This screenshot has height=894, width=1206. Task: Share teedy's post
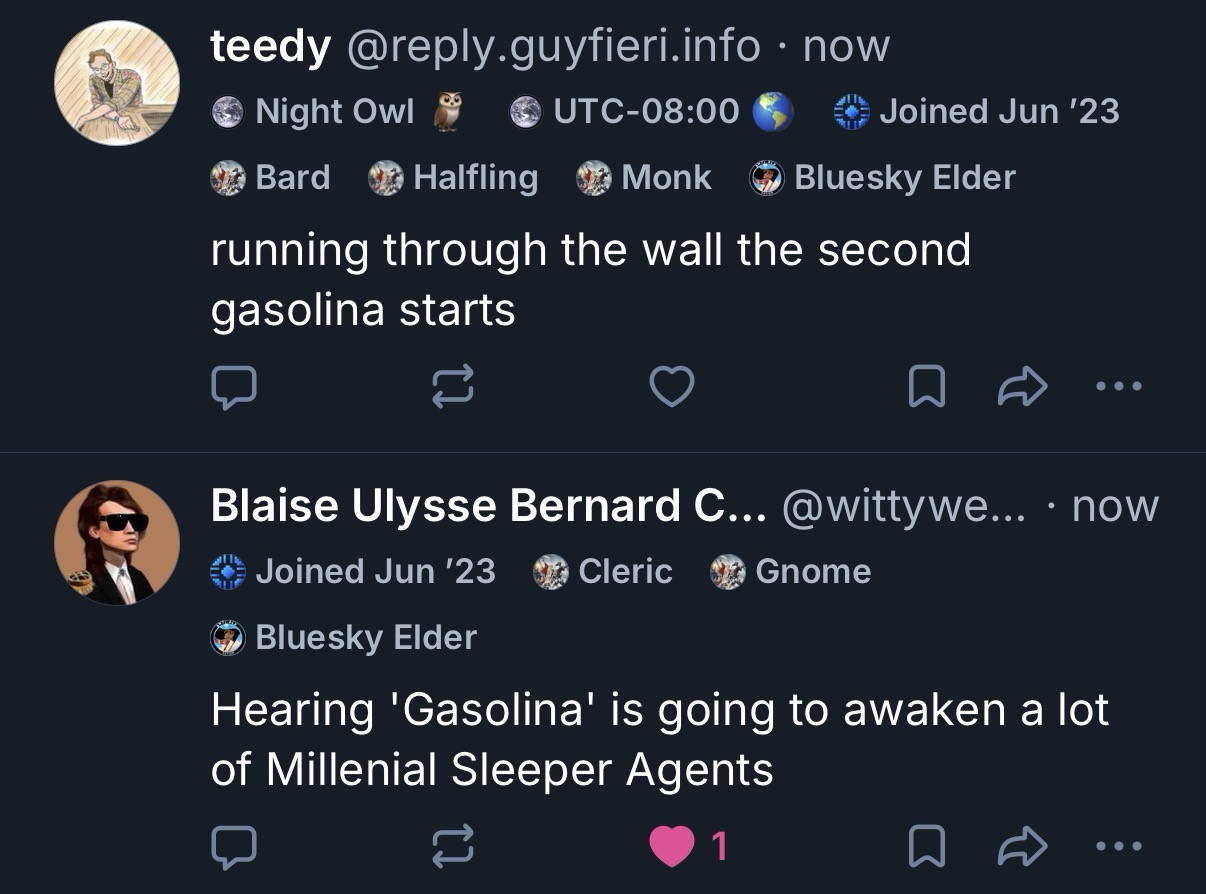(x=1022, y=388)
